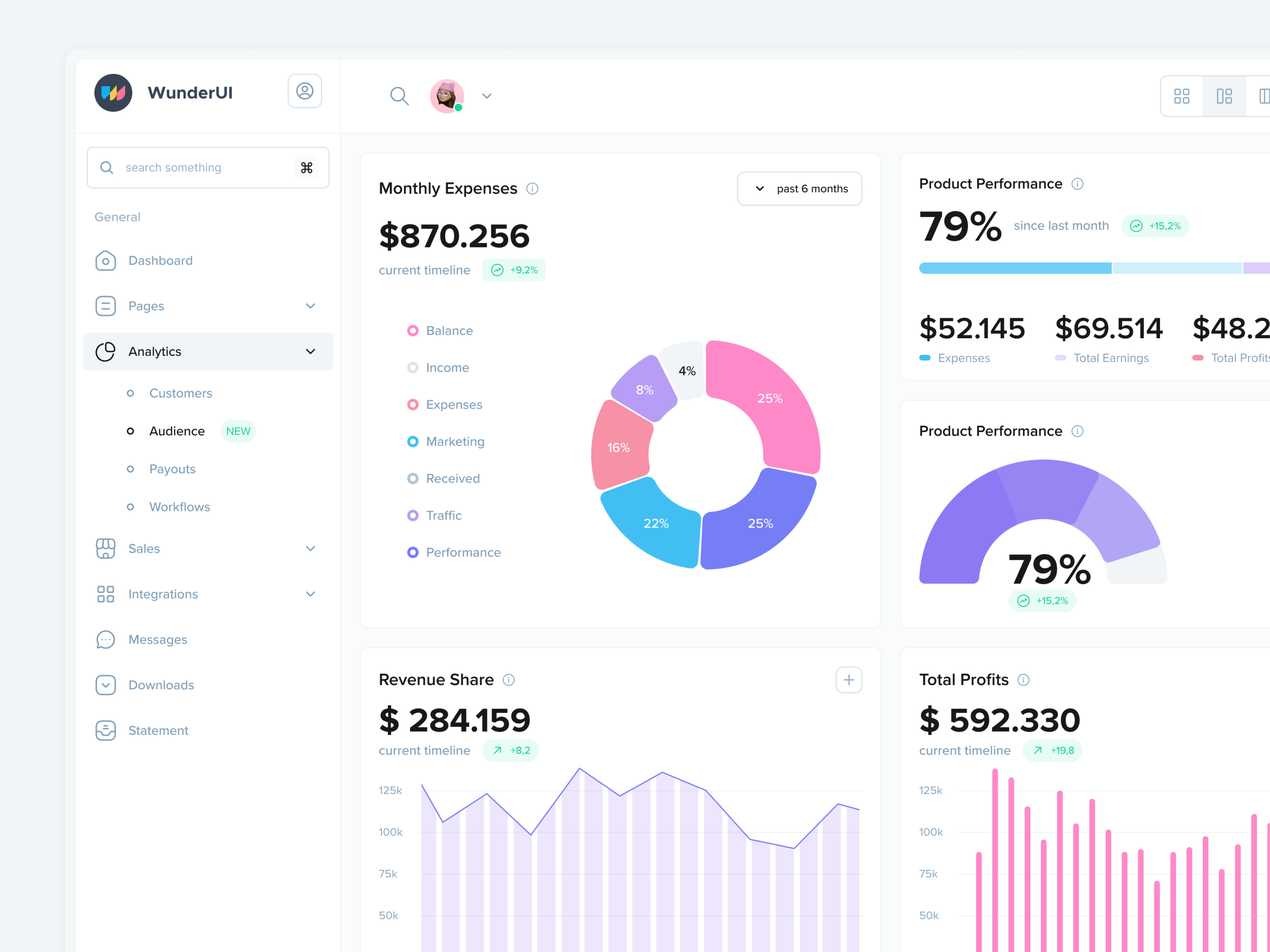The width and height of the screenshot is (1270, 952).
Task: Open the Integrations menu item
Action: tap(208, 594)
